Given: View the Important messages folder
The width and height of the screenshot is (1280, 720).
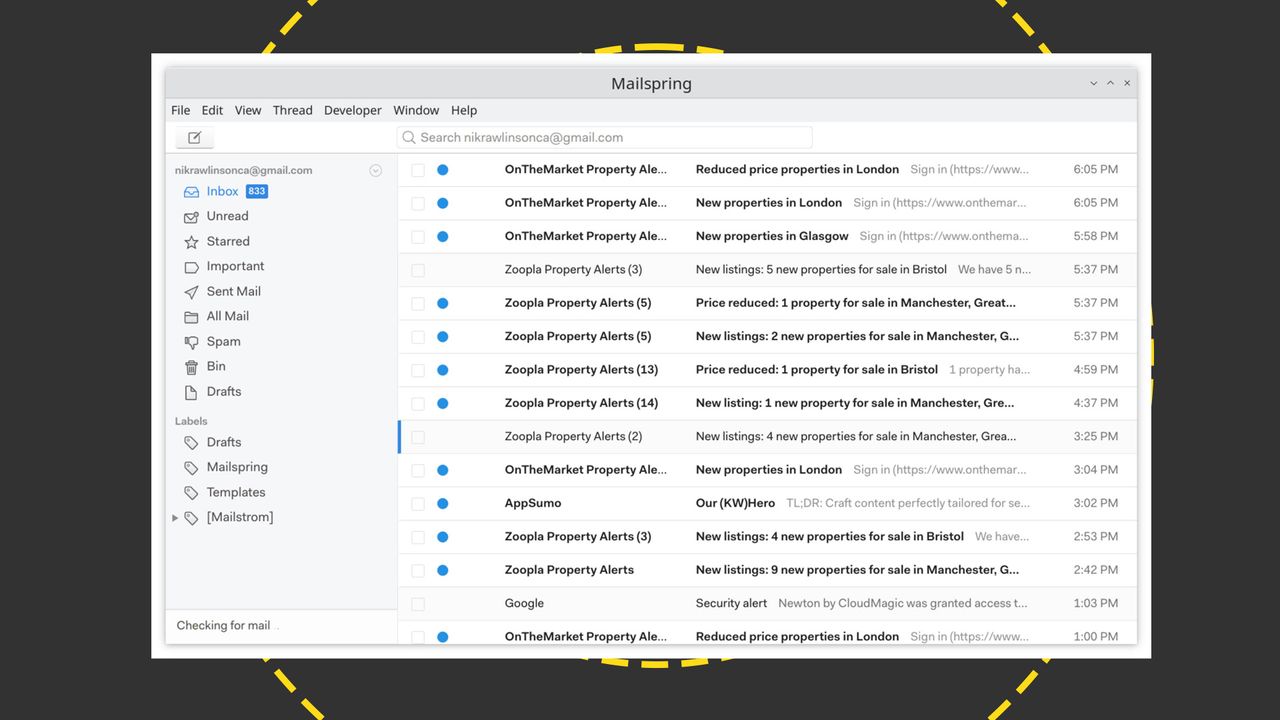Looking at the screenshot, I should 238,266.
